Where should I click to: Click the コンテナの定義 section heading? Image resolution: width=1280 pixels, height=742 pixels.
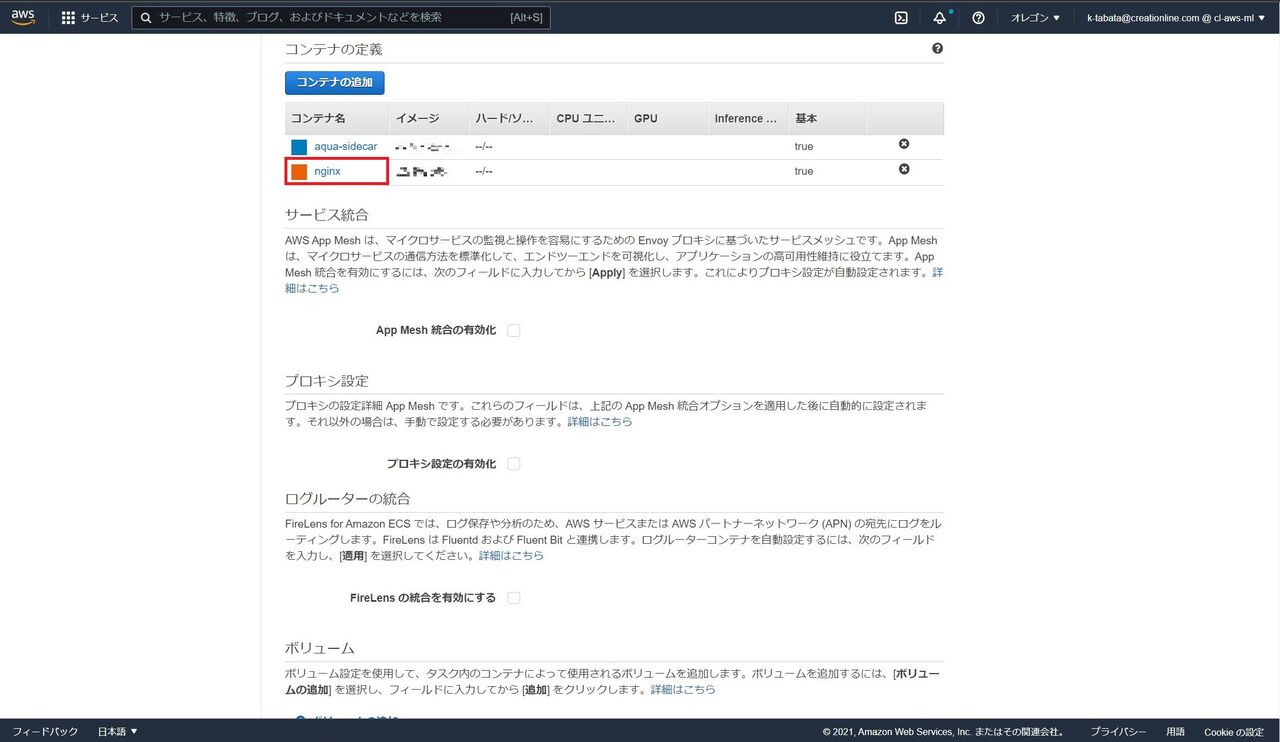(334, 49)
